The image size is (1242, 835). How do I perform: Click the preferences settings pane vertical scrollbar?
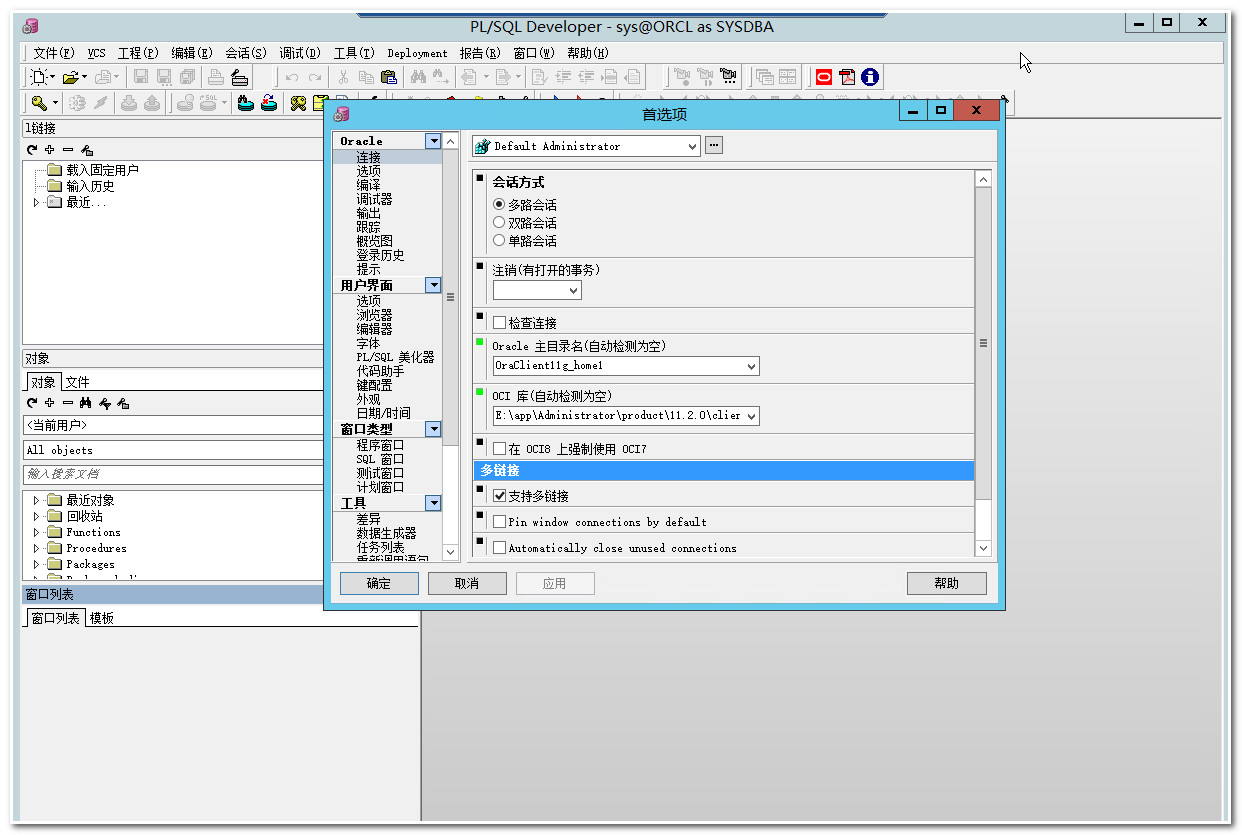coord(983,343)
